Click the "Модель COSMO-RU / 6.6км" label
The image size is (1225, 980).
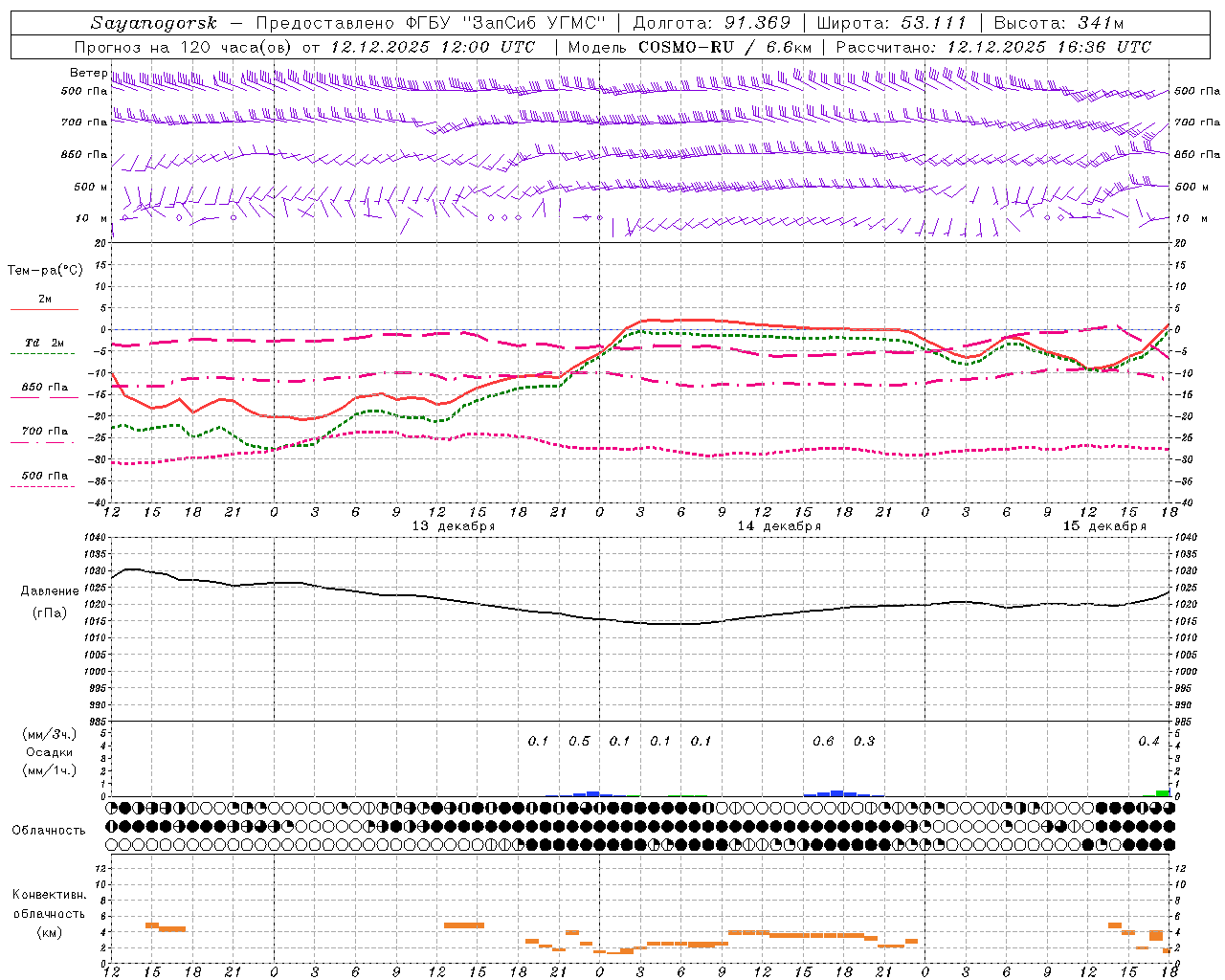(x=690, y=47)
